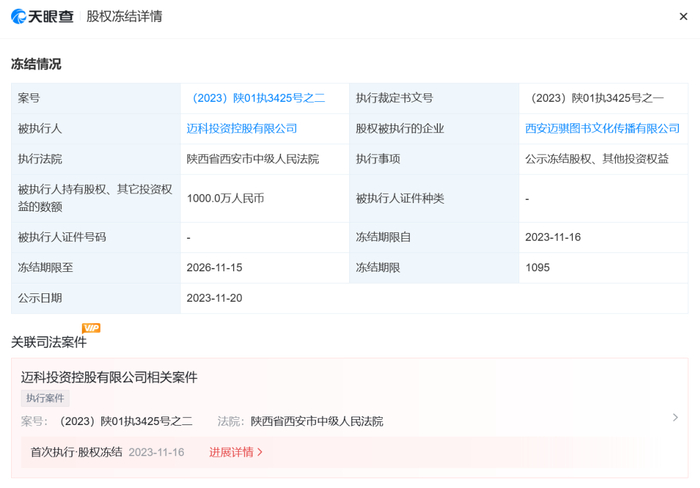
Task: Select court name 陕西省西安市中级人民法院 in table
Action: tap(253, 159)
